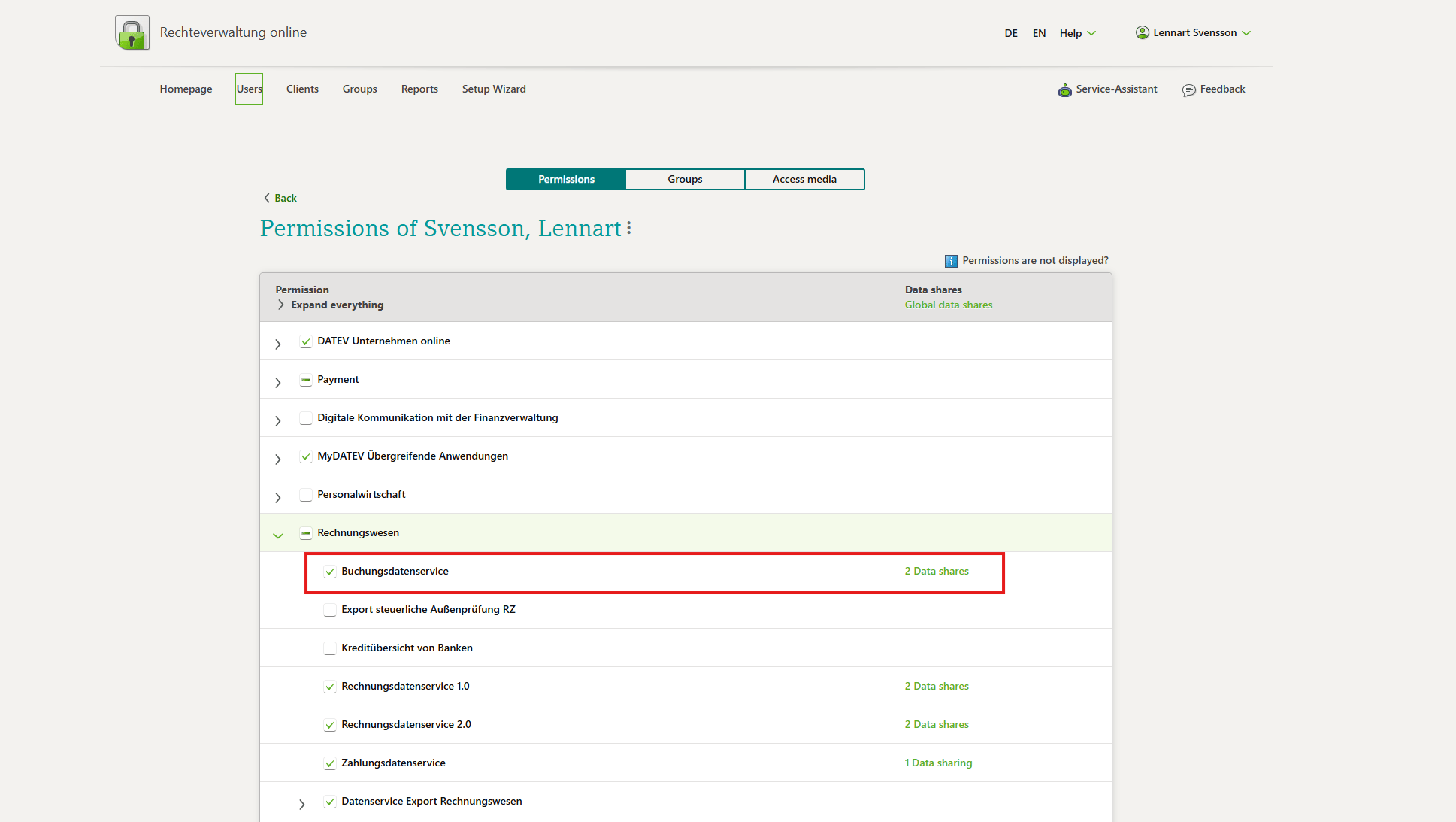The height and width of the screenshot is (822, 1456).
Task: Go to the Homepage nav item
Action: (x=186, y=89)
